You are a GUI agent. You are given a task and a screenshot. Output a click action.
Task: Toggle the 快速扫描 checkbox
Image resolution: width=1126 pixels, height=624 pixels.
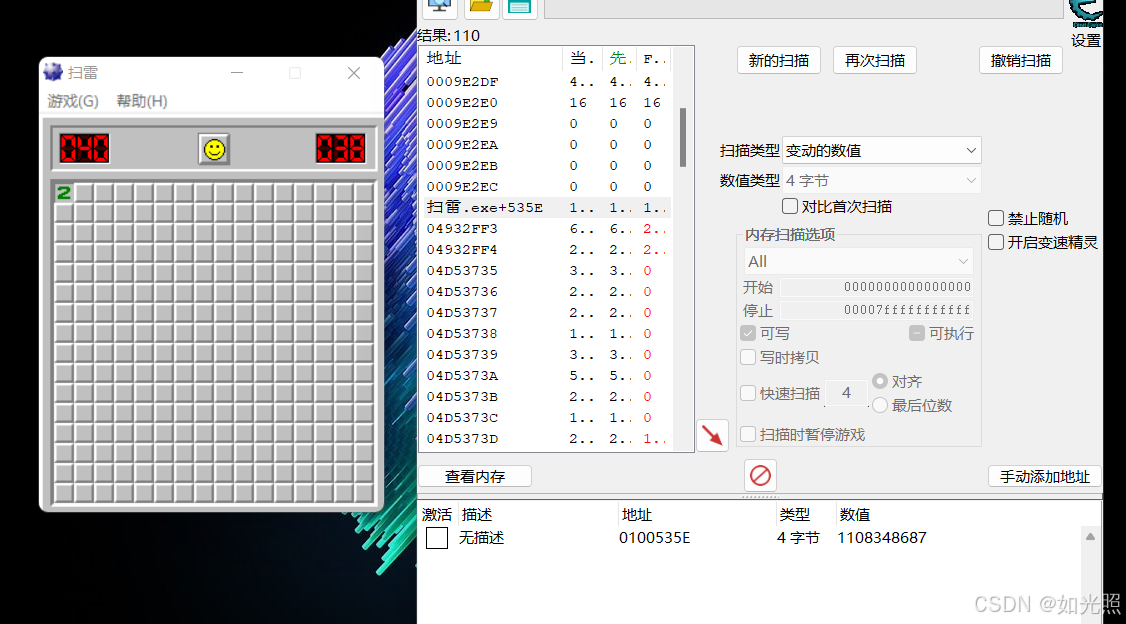click(x=748, y=393)
